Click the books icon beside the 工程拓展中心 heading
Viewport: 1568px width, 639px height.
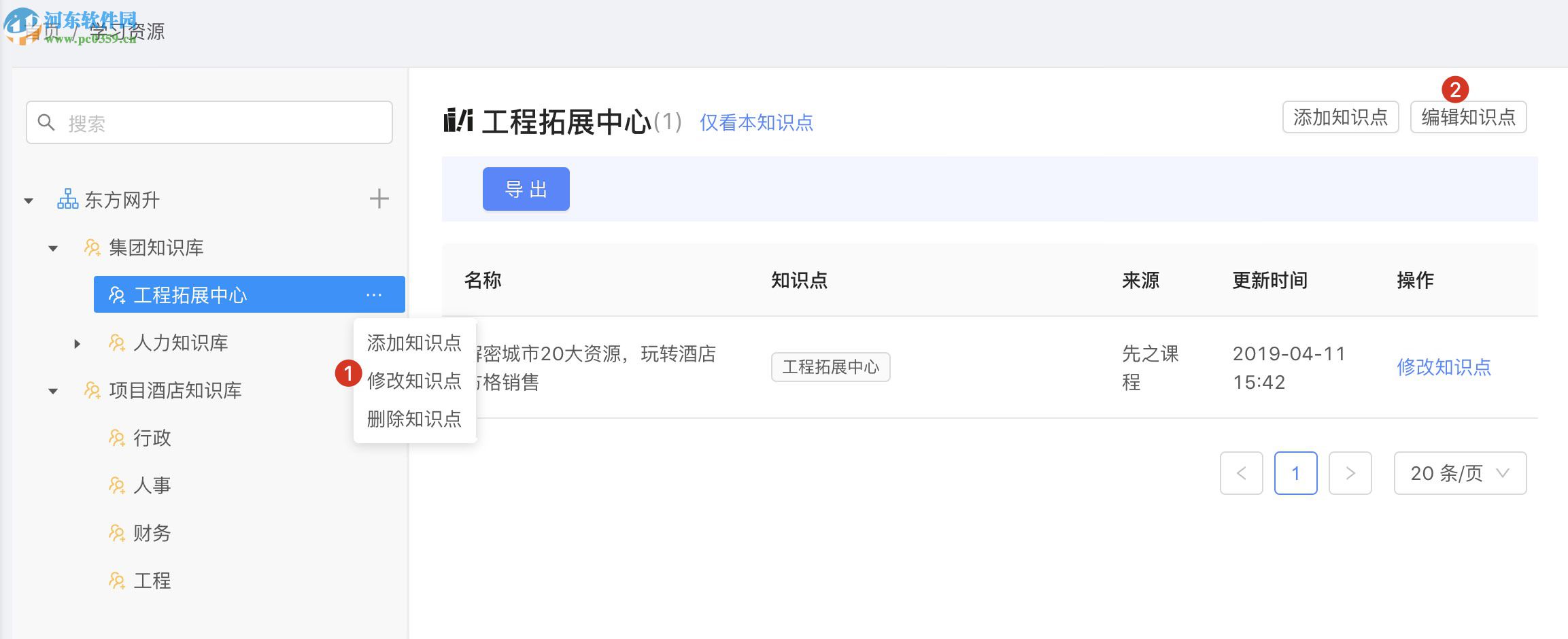458,120
